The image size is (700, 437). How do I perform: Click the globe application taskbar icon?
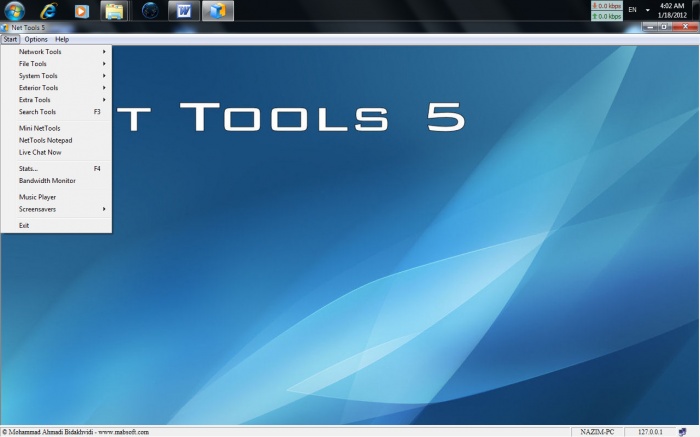(150, 11)
